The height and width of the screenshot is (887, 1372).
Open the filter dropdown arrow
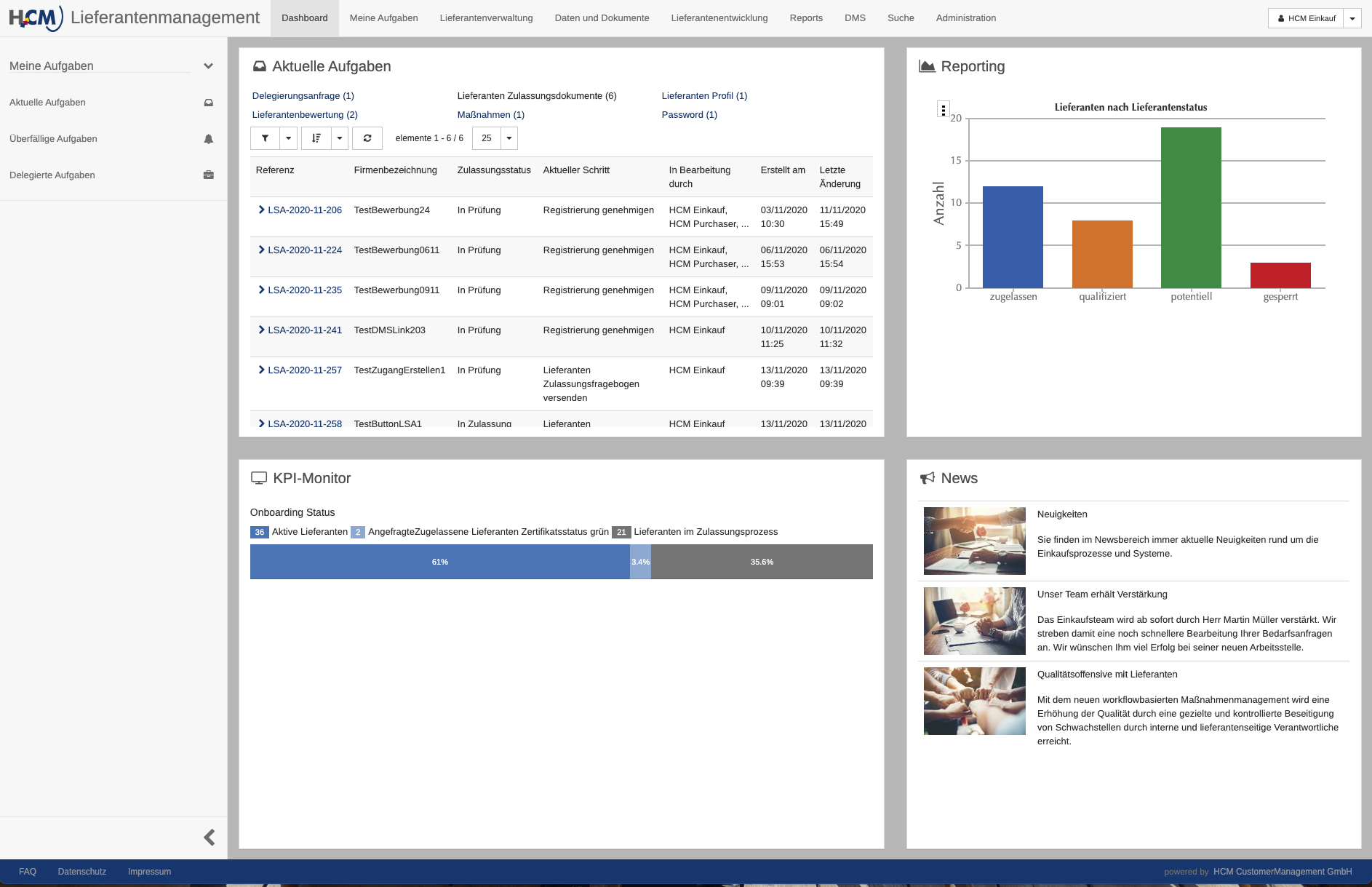point(289,138)
